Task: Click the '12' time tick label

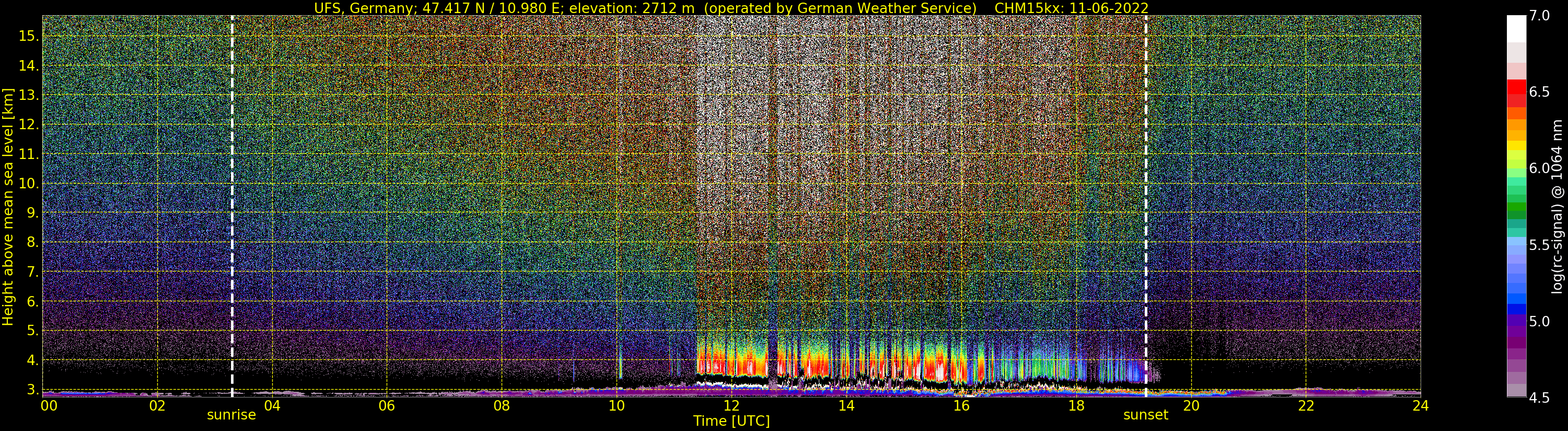Action: 731,405
